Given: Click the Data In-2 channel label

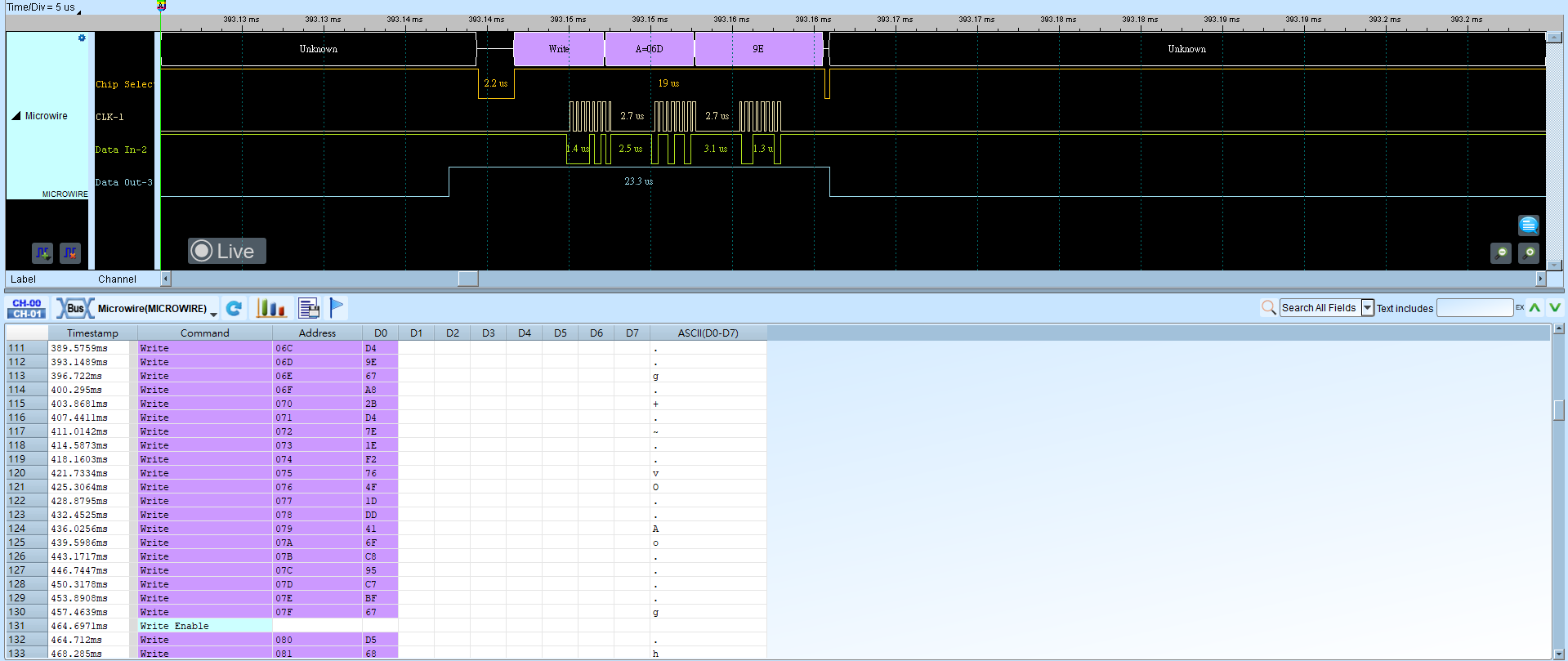Looking at the screenshot, I should (121, 150).
